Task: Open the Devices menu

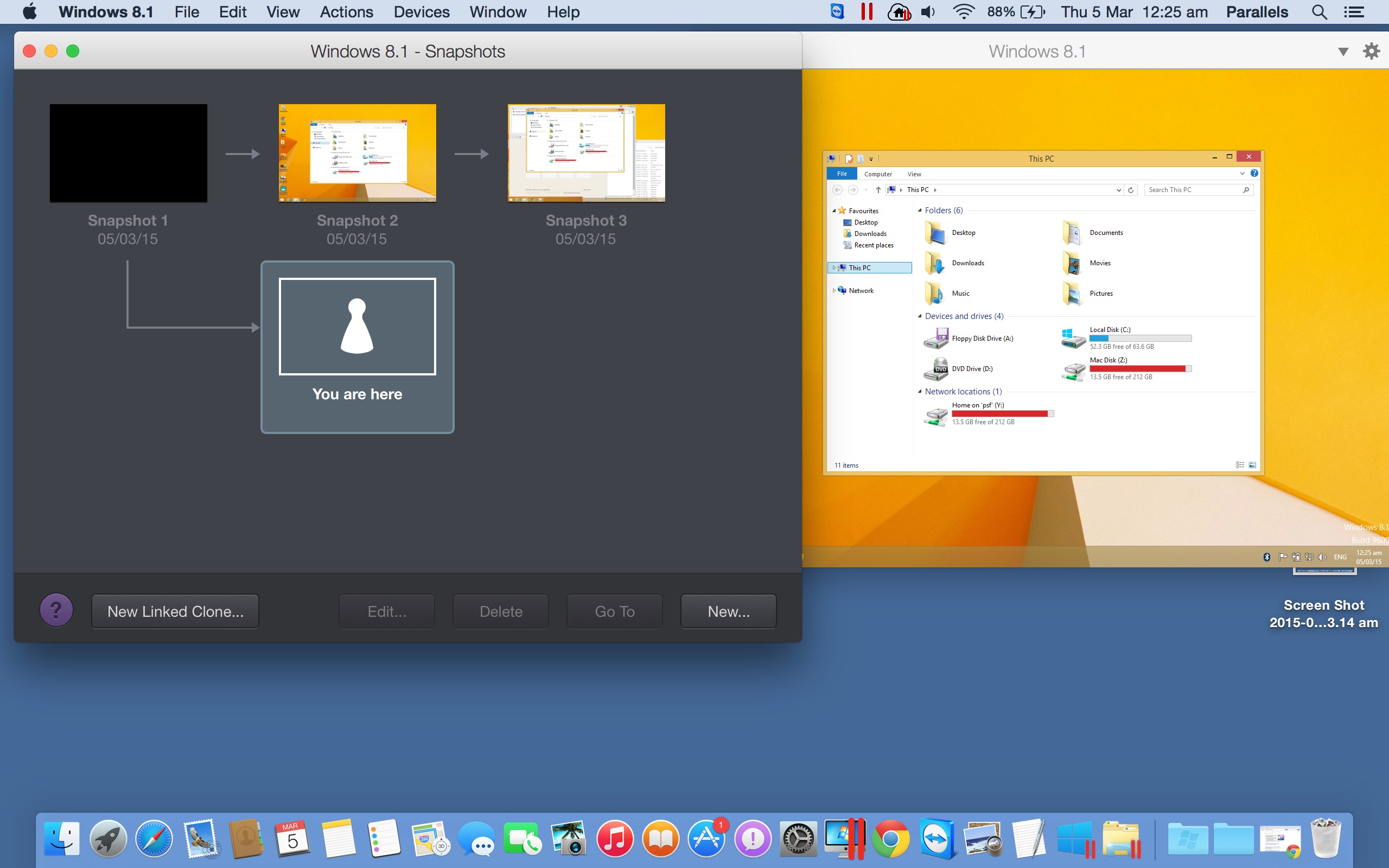Action: pos(421,11)
